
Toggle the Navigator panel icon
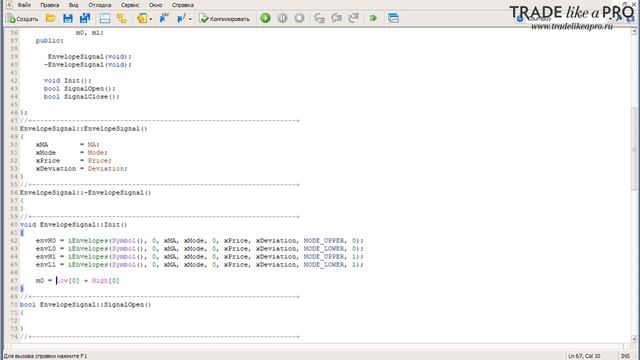click(x=105, y=18)
